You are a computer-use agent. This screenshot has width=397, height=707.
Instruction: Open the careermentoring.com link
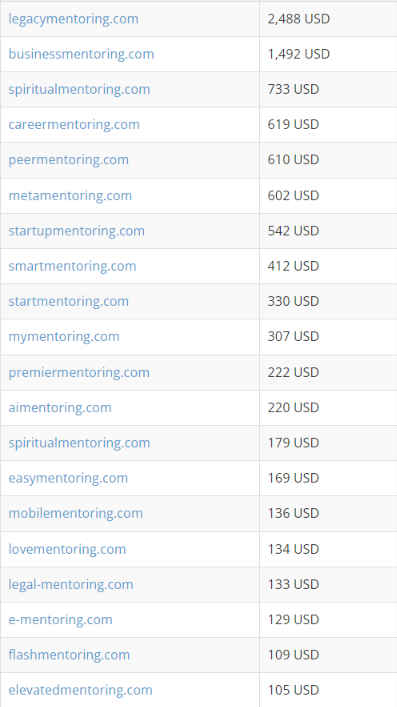(x=74, y=124)
